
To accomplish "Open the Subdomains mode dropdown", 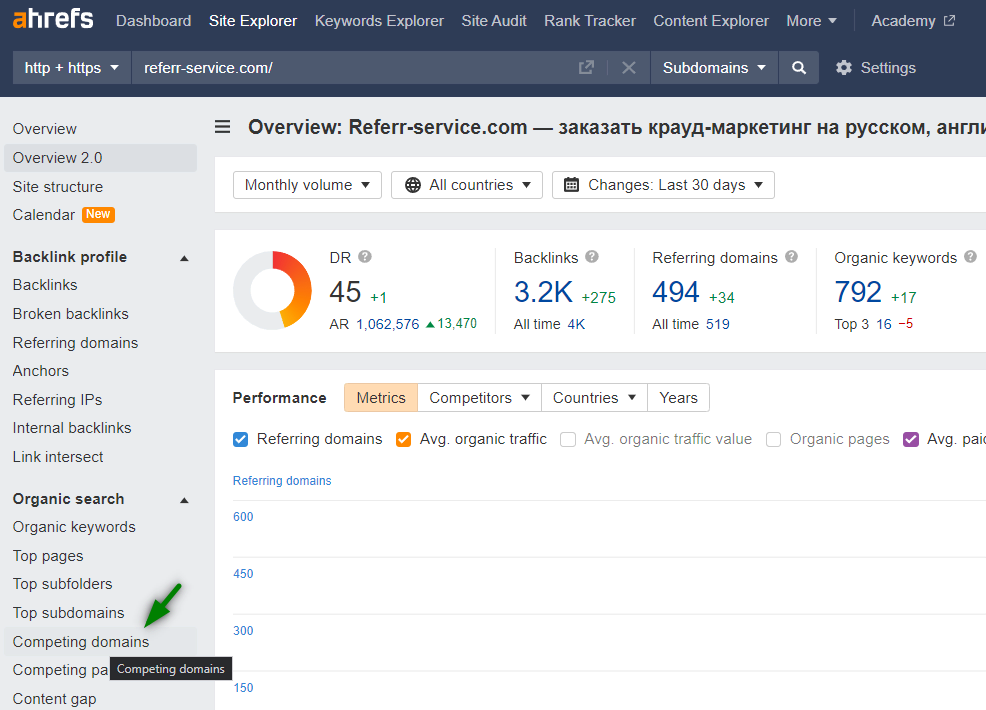I will (714, 67).
